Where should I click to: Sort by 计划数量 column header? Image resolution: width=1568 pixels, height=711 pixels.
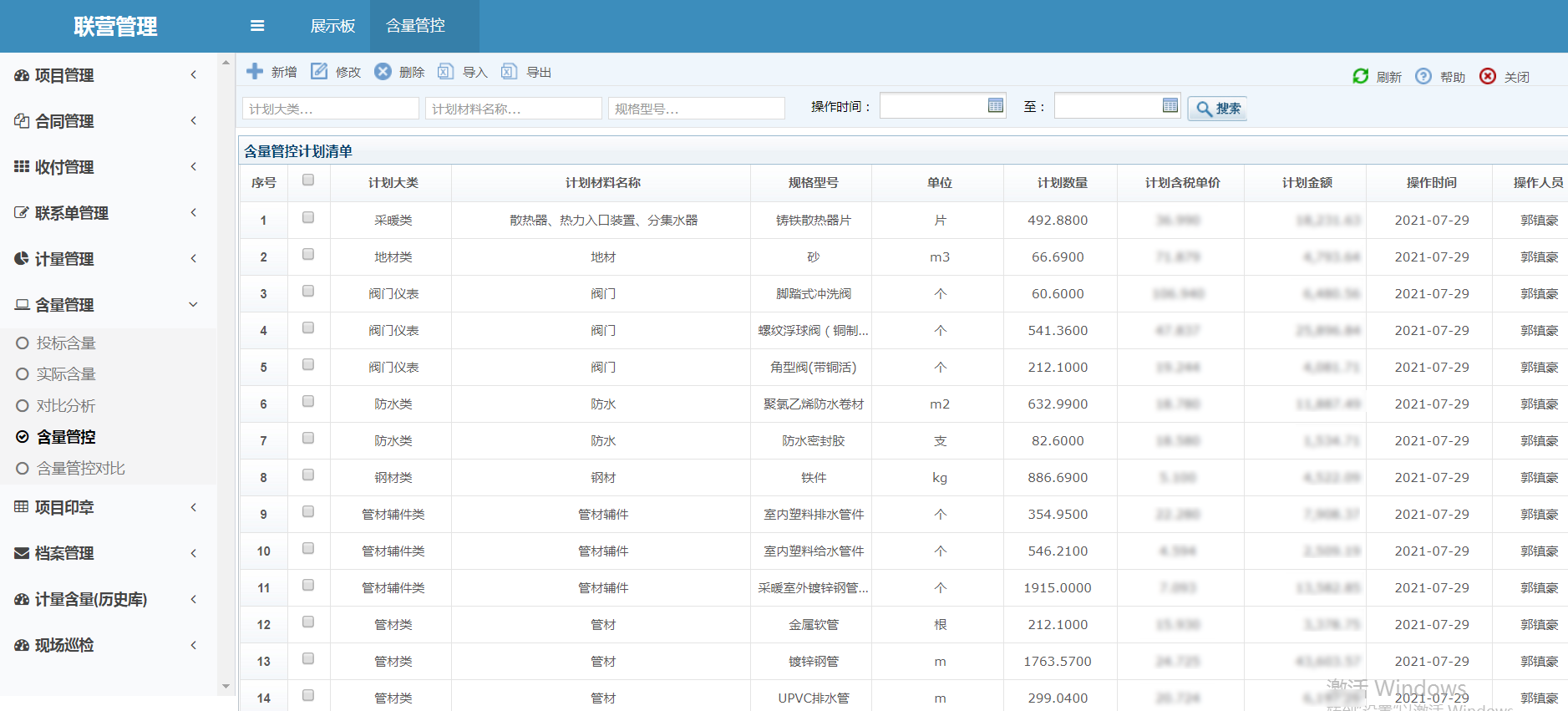point(1062,183)
